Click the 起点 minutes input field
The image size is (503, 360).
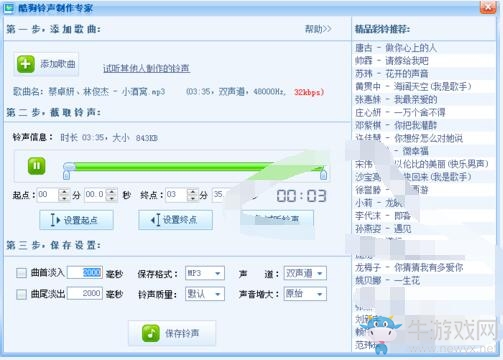click(x=48, y=195)
